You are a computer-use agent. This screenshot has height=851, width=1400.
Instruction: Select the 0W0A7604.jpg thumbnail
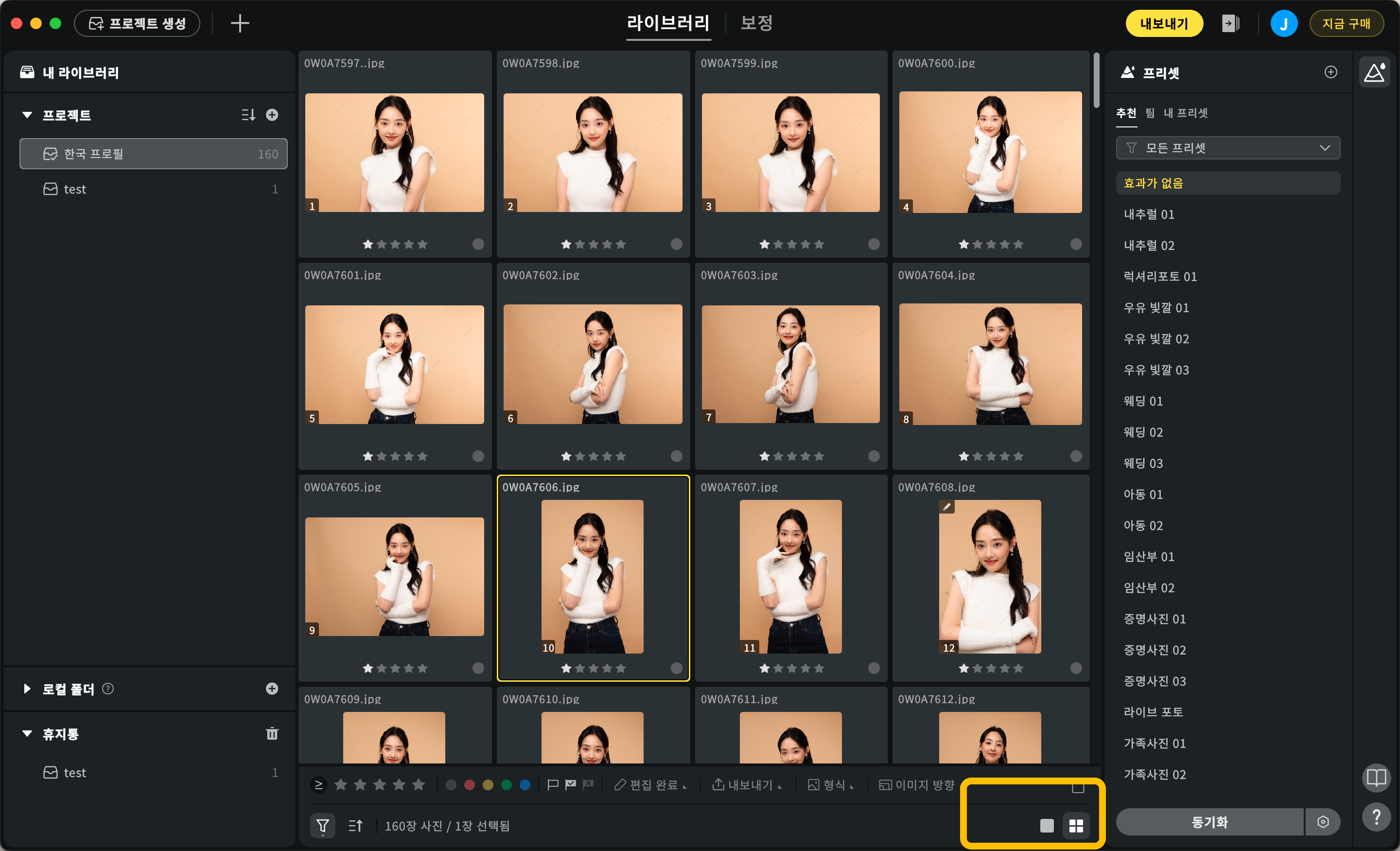990,364
